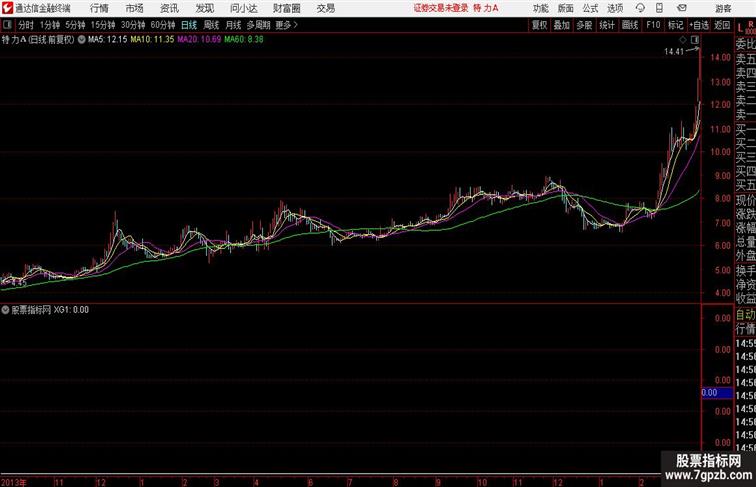Viewport: 756px width, 487px height.
Task: Select the 日线 daily chart tab
Action: click(189, 25)
